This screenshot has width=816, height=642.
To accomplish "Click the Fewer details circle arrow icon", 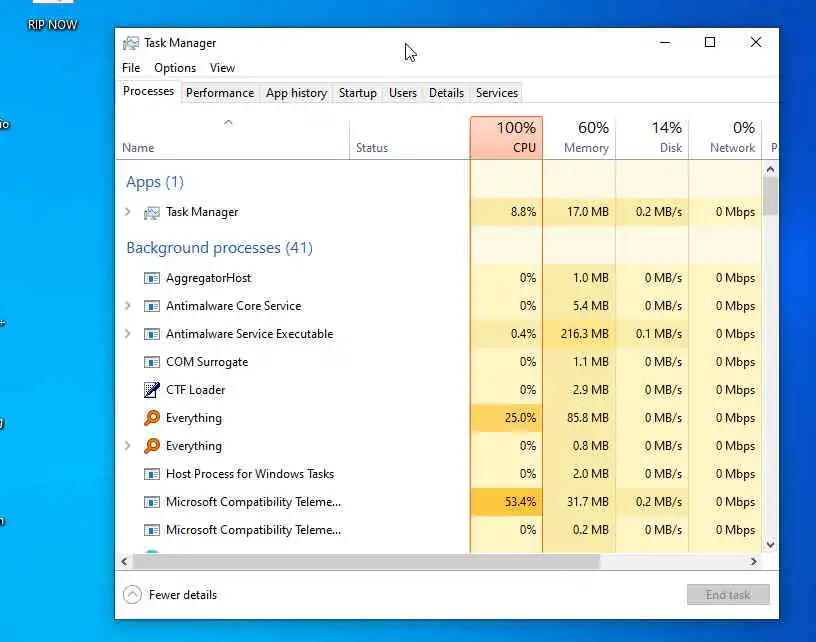I will (132, 595).
